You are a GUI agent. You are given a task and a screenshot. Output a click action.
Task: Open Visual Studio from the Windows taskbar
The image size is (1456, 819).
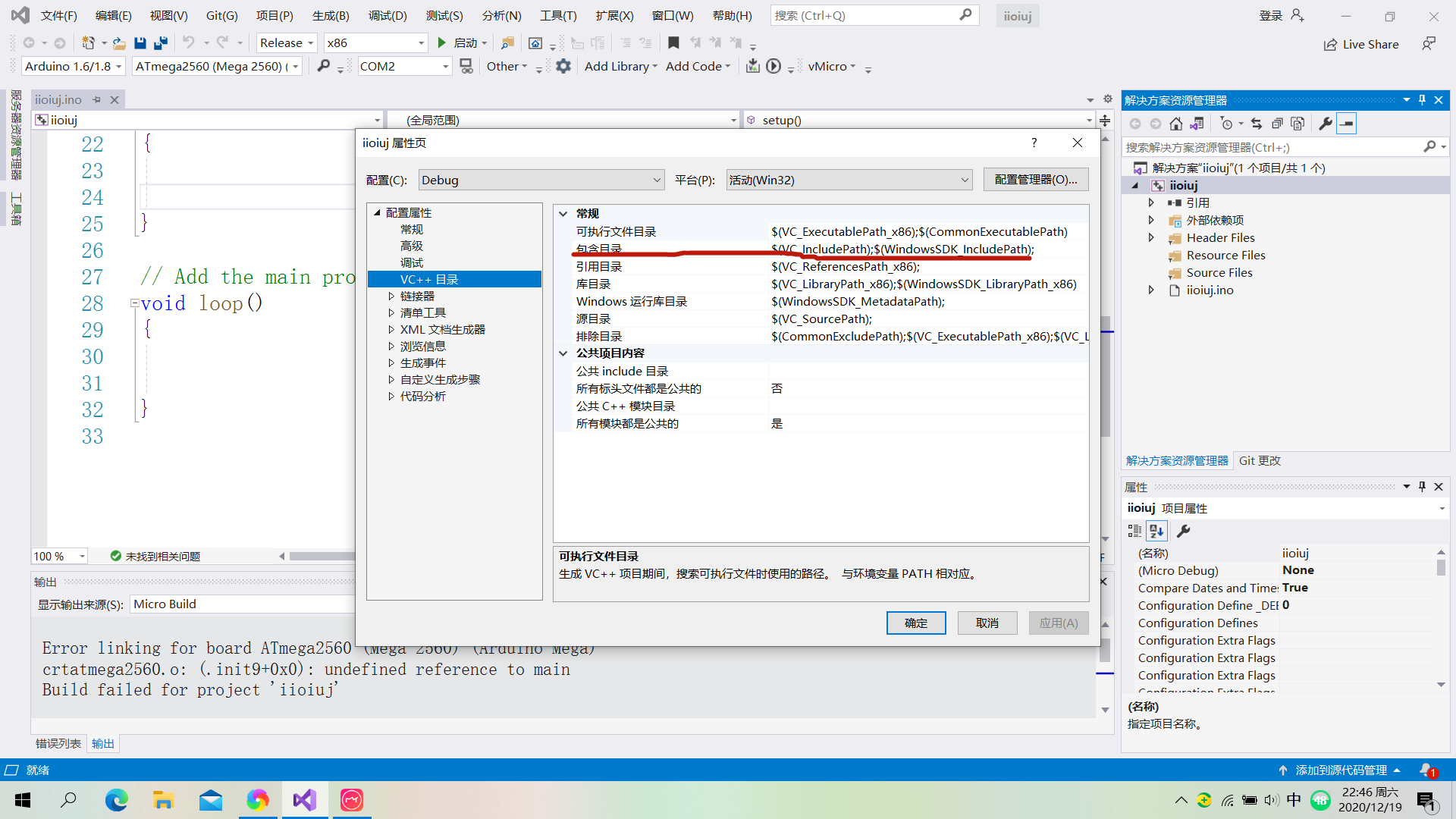pyautogui.click(x=305, y=800)
